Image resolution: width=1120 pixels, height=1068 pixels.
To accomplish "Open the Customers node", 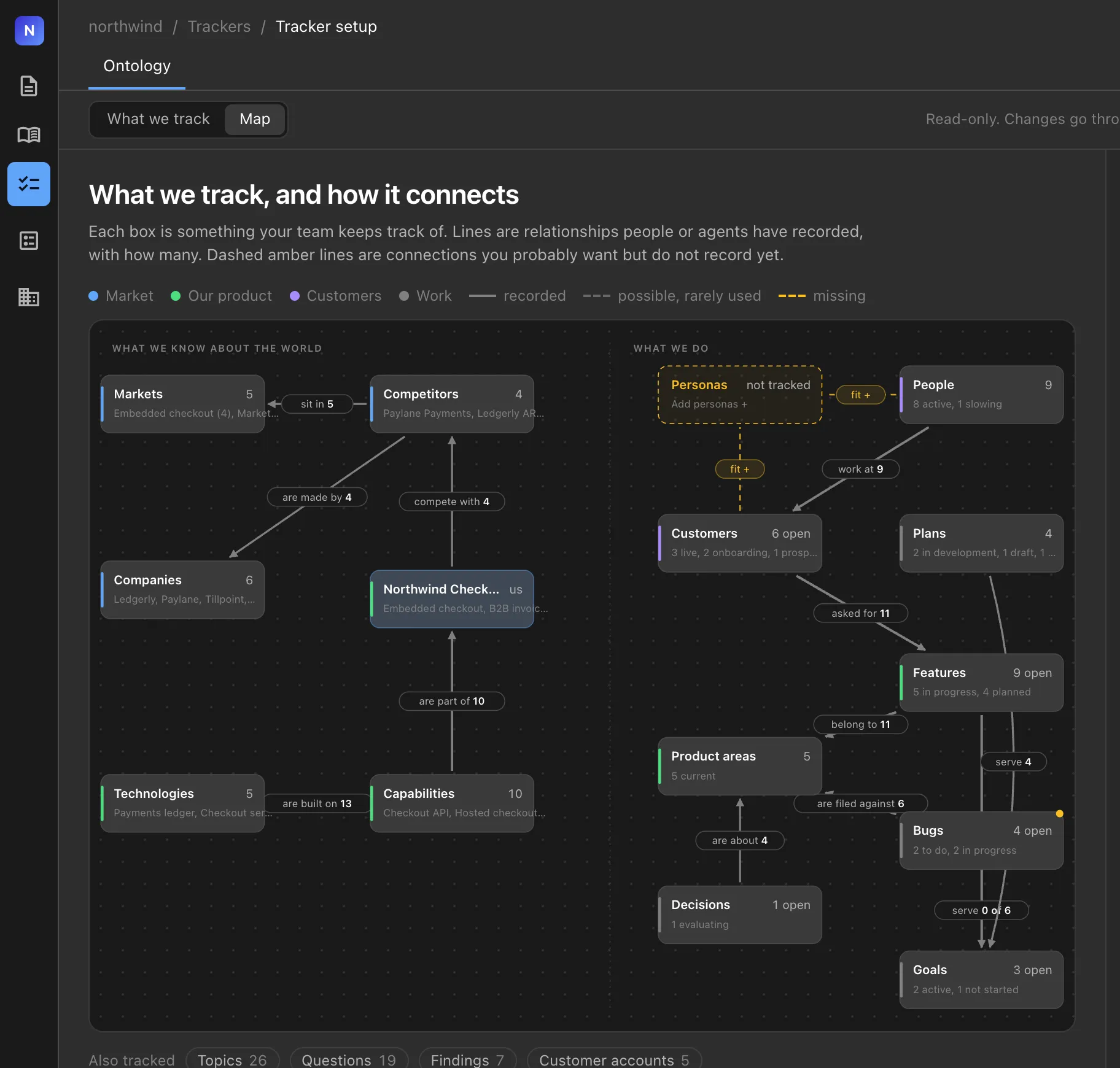I will coord(740,543).
